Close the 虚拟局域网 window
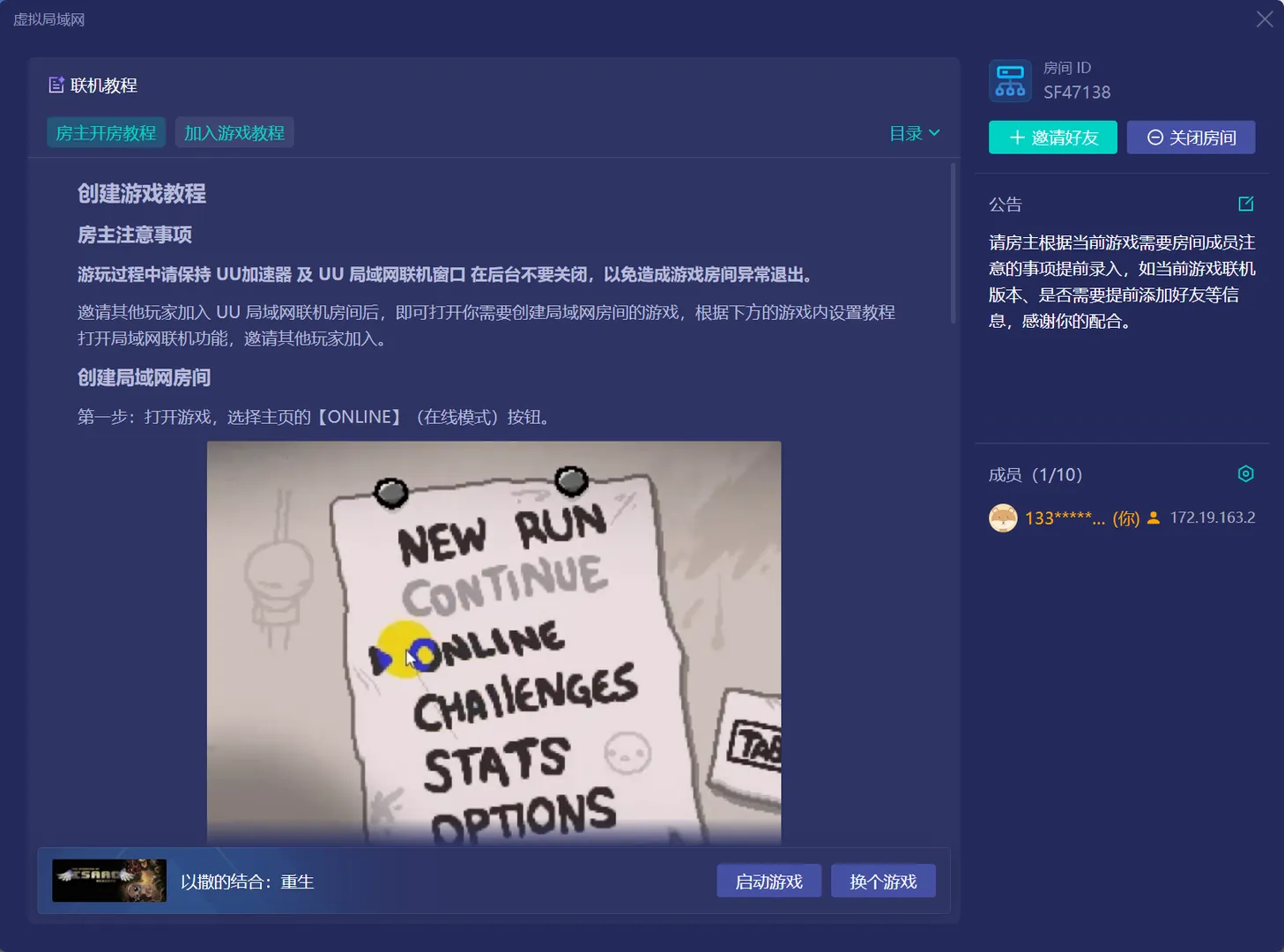1284x952 pixels. 1265,19
